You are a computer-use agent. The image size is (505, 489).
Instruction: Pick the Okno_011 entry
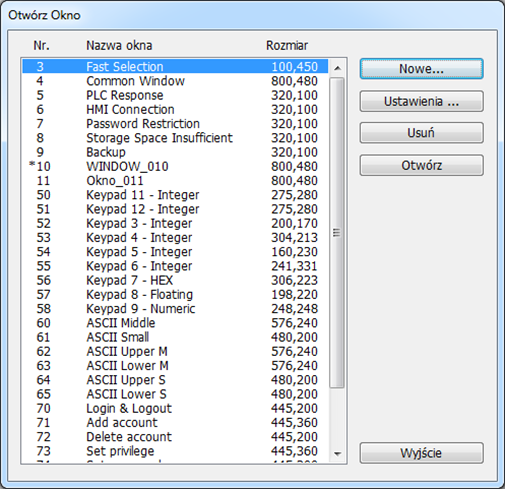point(175,181)
